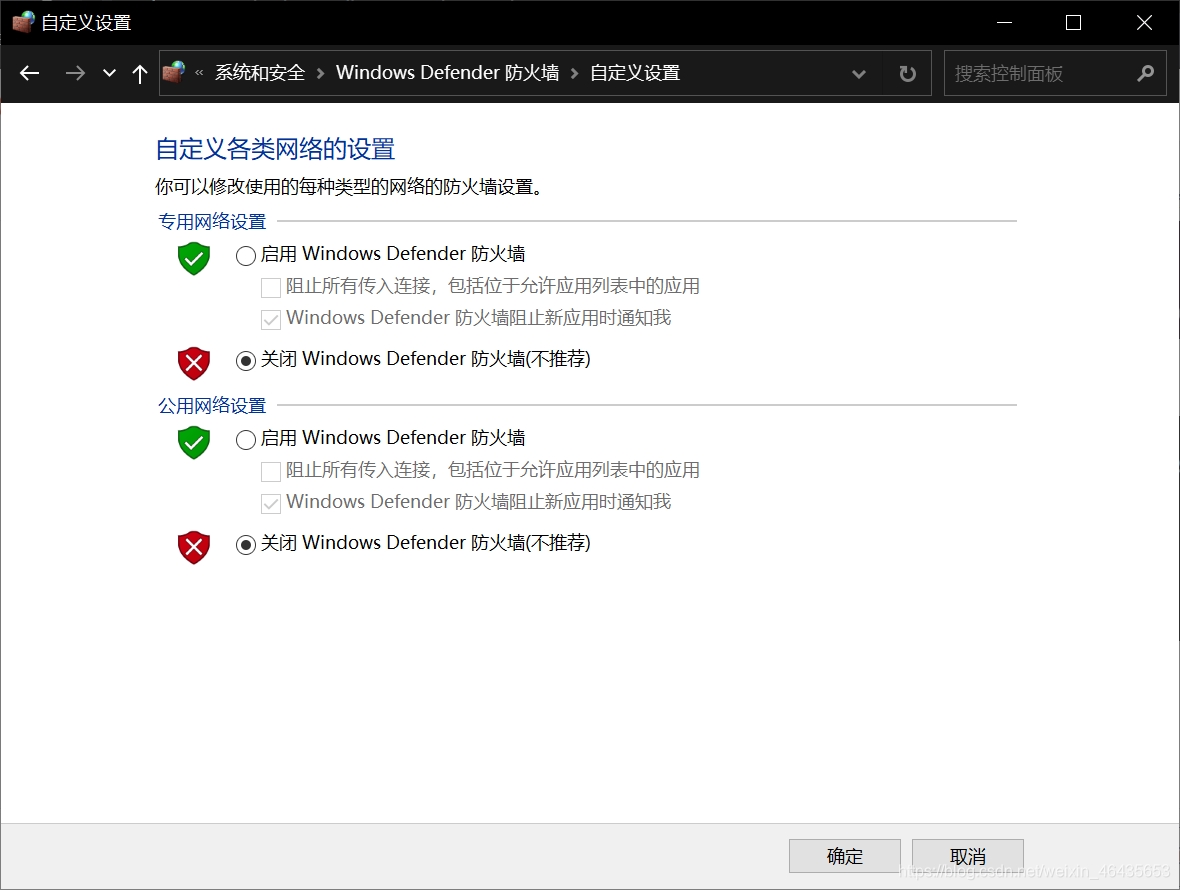
Task: Select 启用 firewall radio under 公用网络设置
Action: pos(245,439)
